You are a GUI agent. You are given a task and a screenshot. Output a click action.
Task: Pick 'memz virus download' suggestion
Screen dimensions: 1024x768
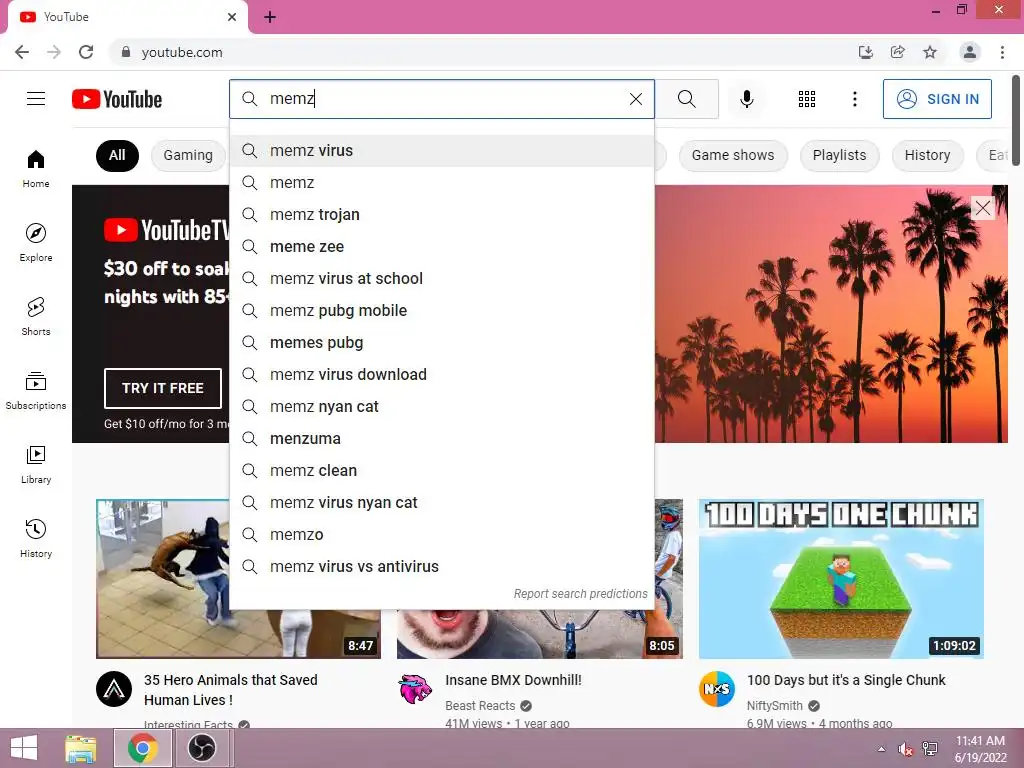coord(442,375)
